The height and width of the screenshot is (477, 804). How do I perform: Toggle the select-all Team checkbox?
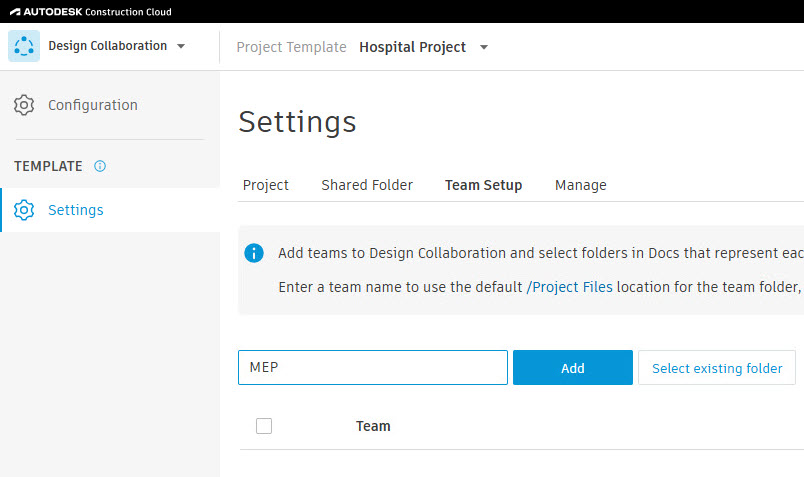click(x=264, y=426)
